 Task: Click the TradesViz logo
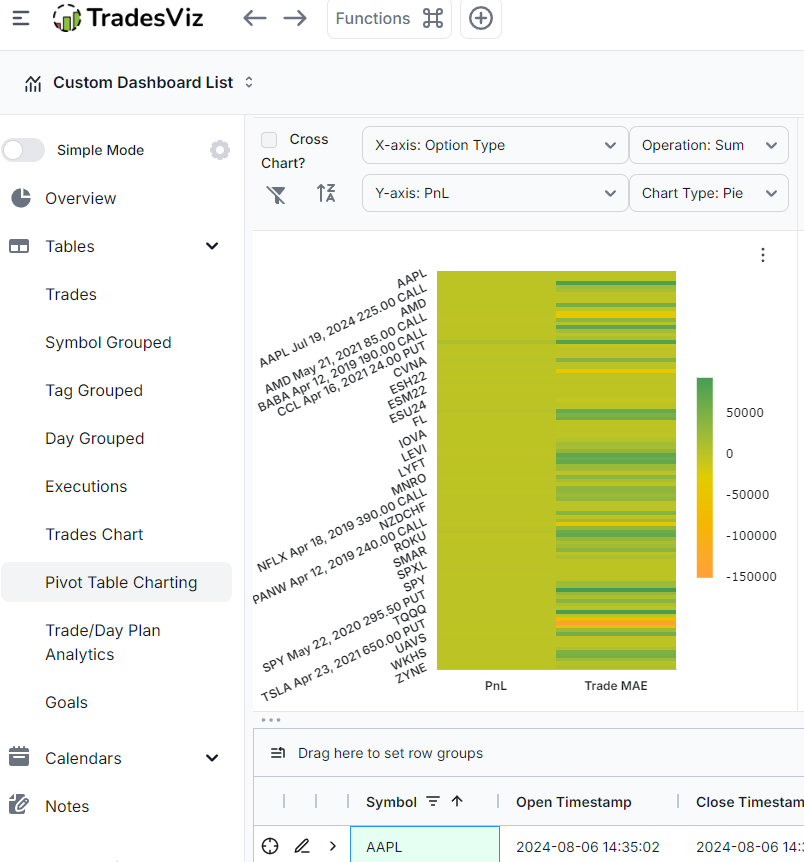click(128, 18)
